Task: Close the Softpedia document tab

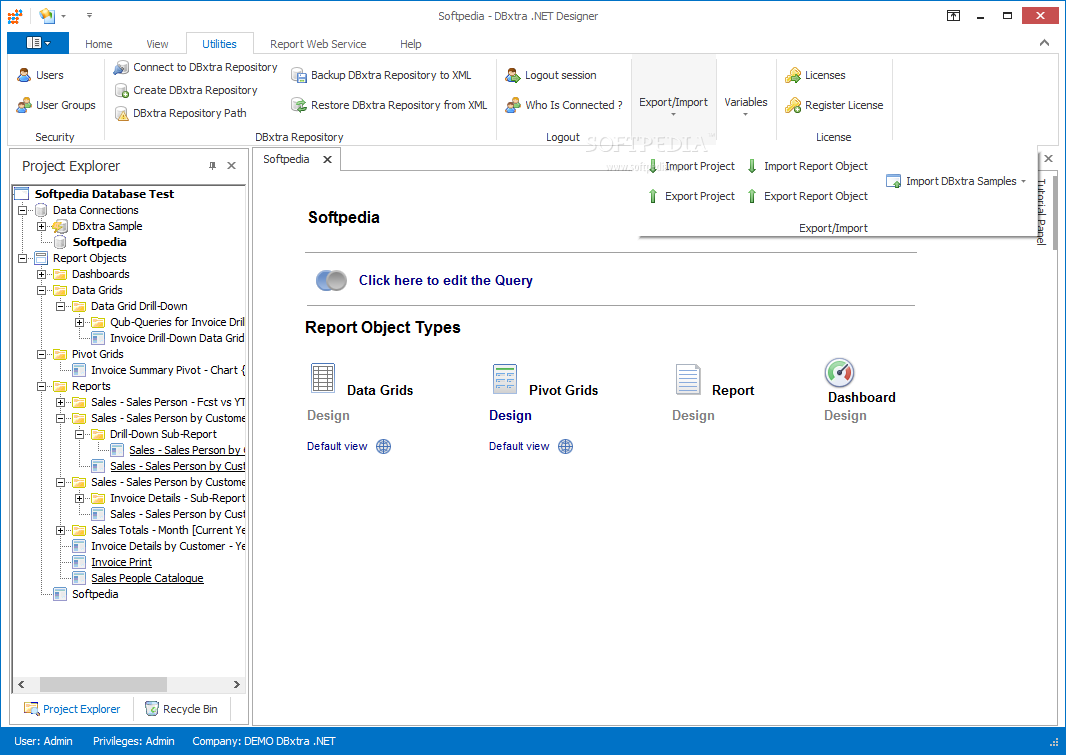Action: click(x=327, y=159)
